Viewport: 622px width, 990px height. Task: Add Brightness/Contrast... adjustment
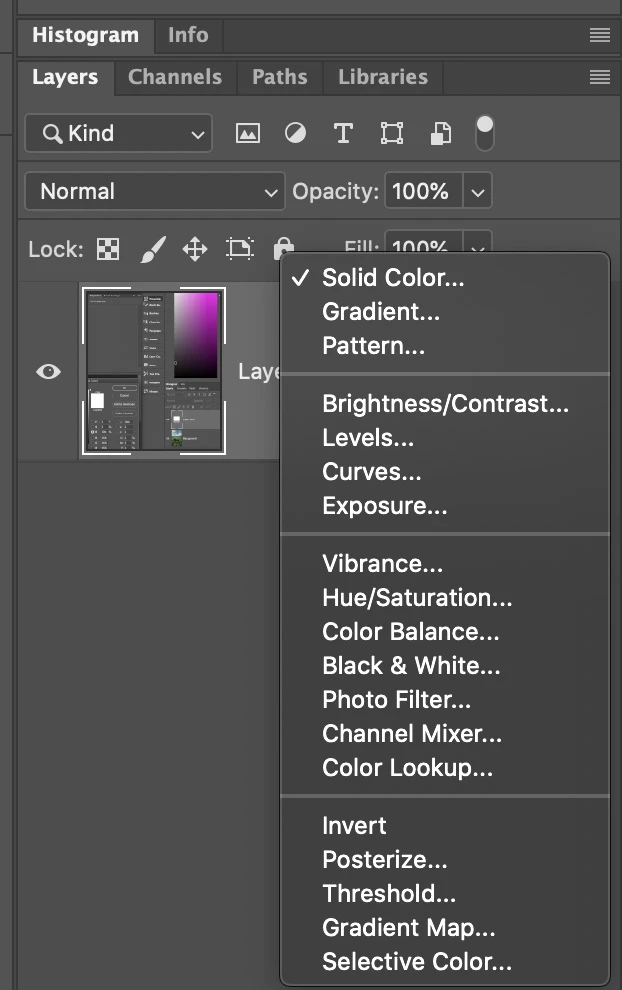pyautogui.click(x=445, y=404)
